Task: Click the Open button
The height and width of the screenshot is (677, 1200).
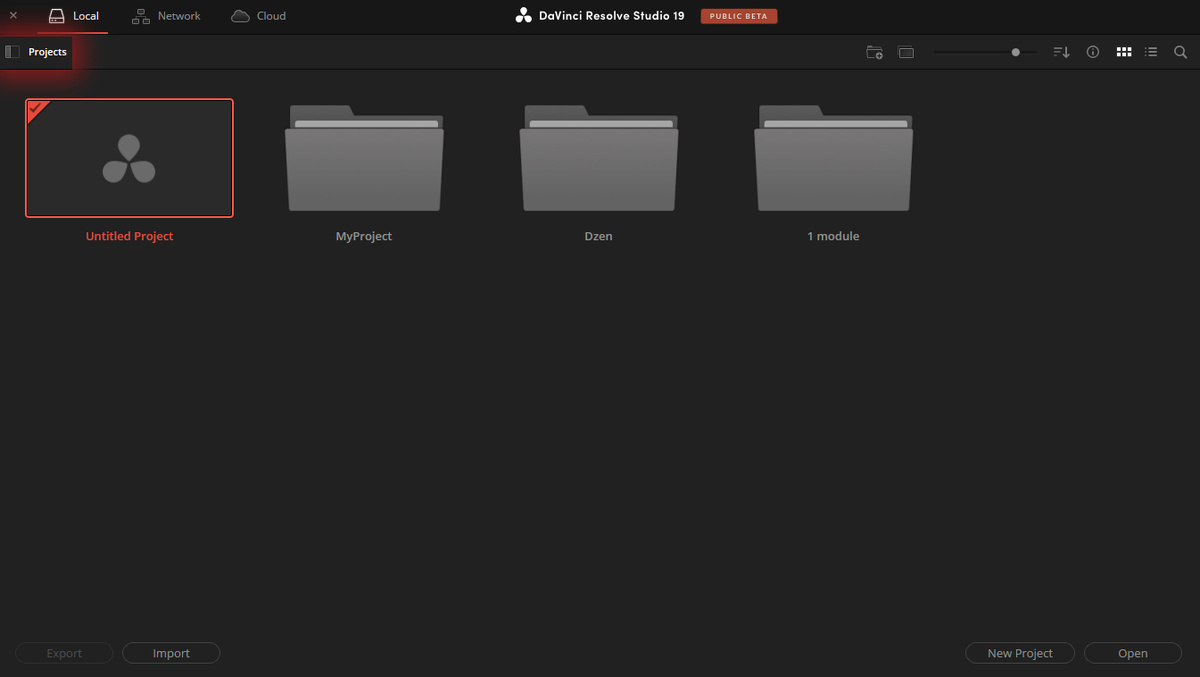Action: tap(1133, 653)
